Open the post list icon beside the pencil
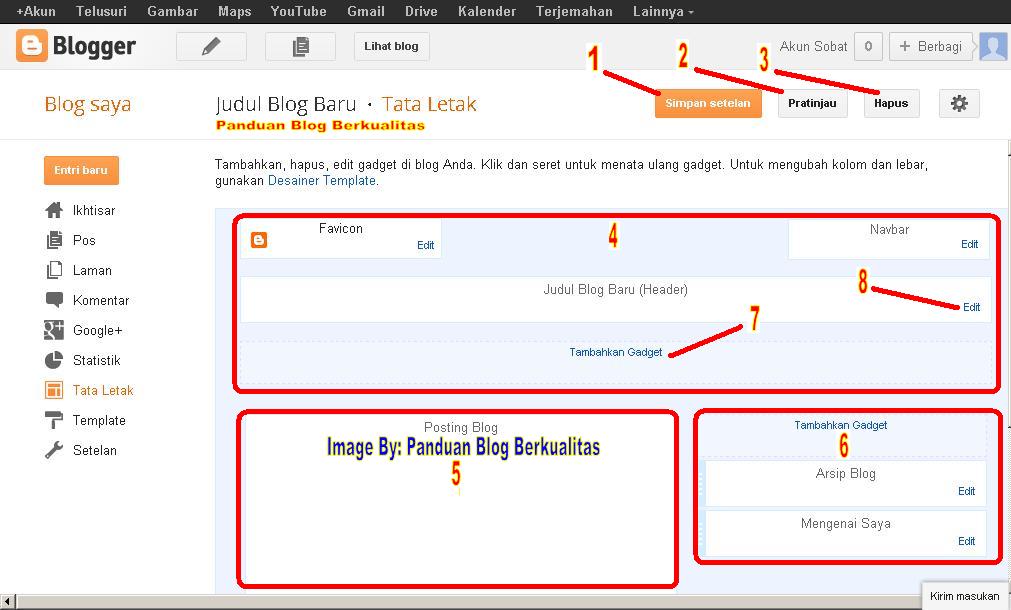The image size is (1011, 610). pos(300,46)
